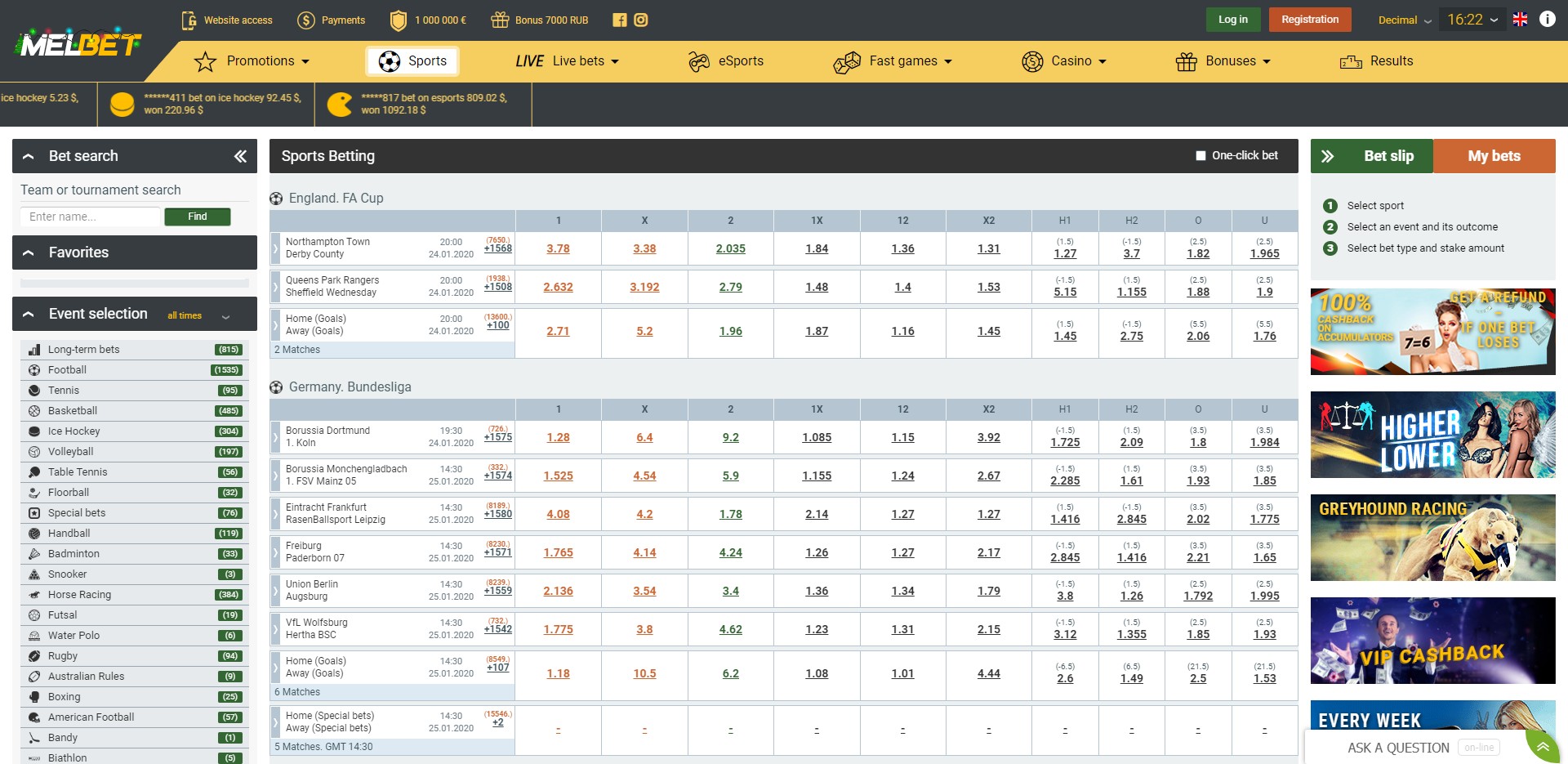This screenshot has width=1568, height=764.
Task: Open the Results menu item
Action: point(1376,61)
